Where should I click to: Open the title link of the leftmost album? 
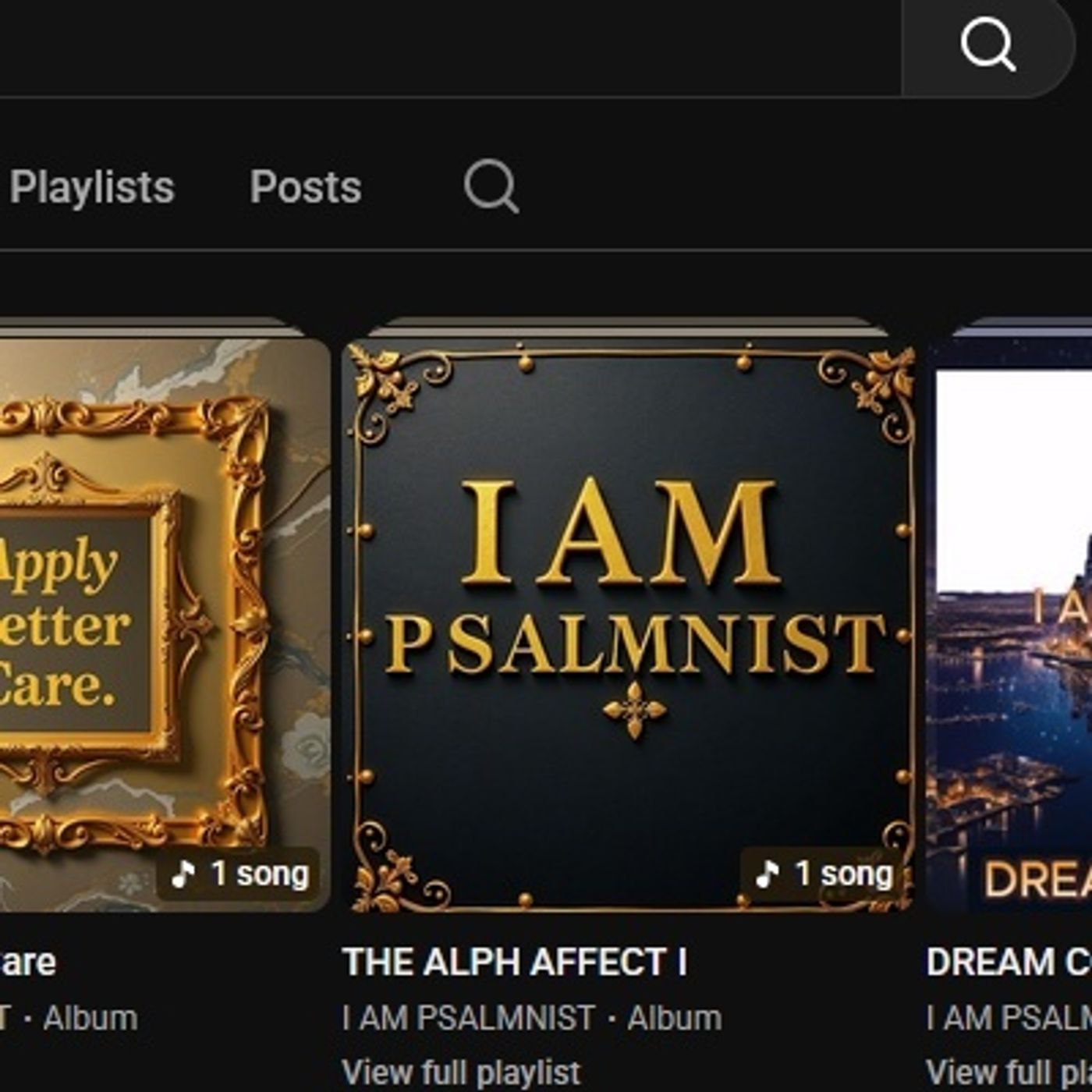(x=28, y=962)
